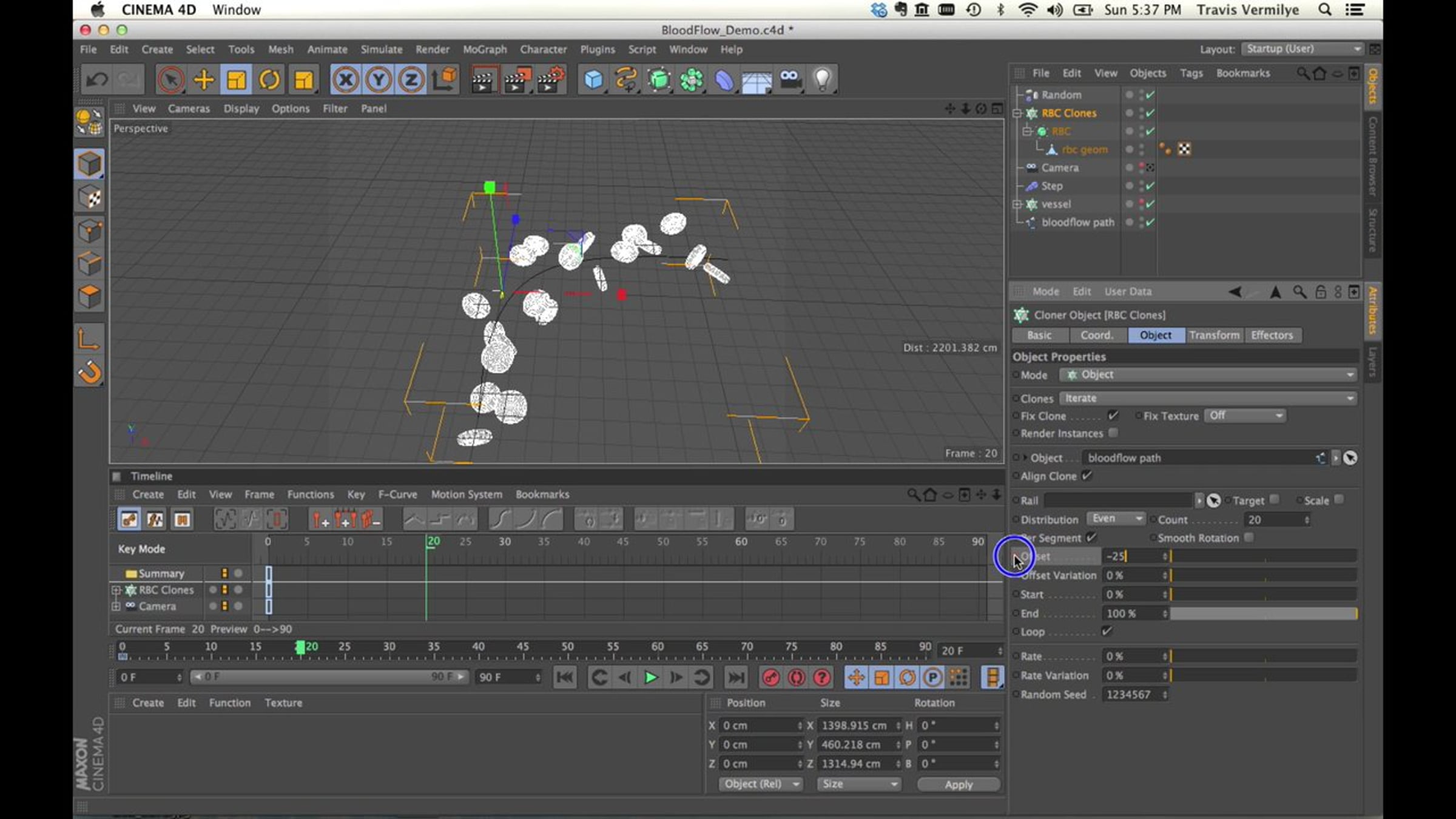Toggle Per Segment checkbox
Screen dimensions: 1456x819
[x=1091, y=537]
